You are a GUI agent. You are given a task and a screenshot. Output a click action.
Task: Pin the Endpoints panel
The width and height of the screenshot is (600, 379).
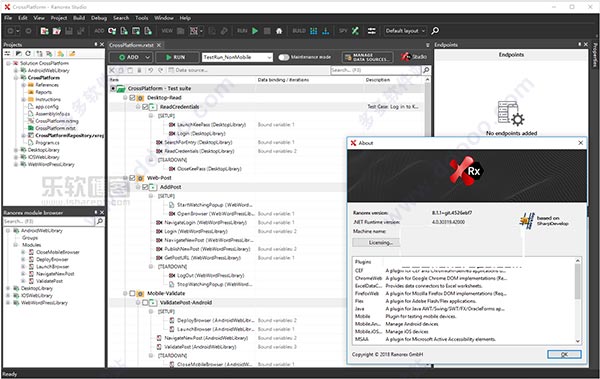click(x=580, y=44)
